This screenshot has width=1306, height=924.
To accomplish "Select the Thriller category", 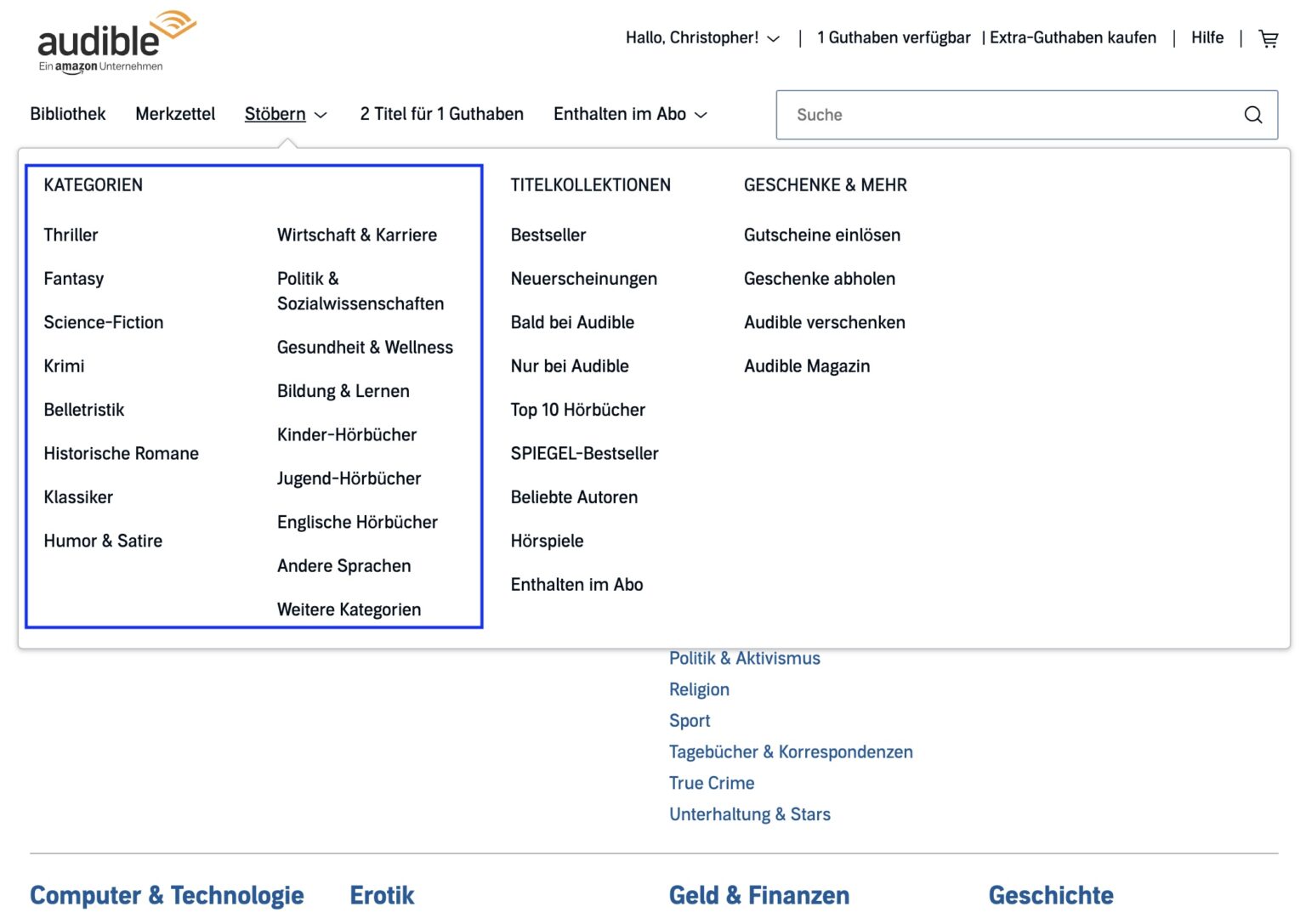I will [x=71, y=235].
